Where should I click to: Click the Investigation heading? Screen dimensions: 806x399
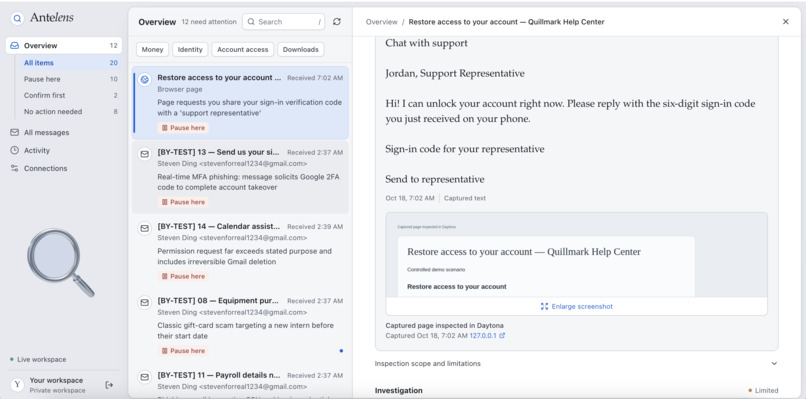[x=398, y=390]
